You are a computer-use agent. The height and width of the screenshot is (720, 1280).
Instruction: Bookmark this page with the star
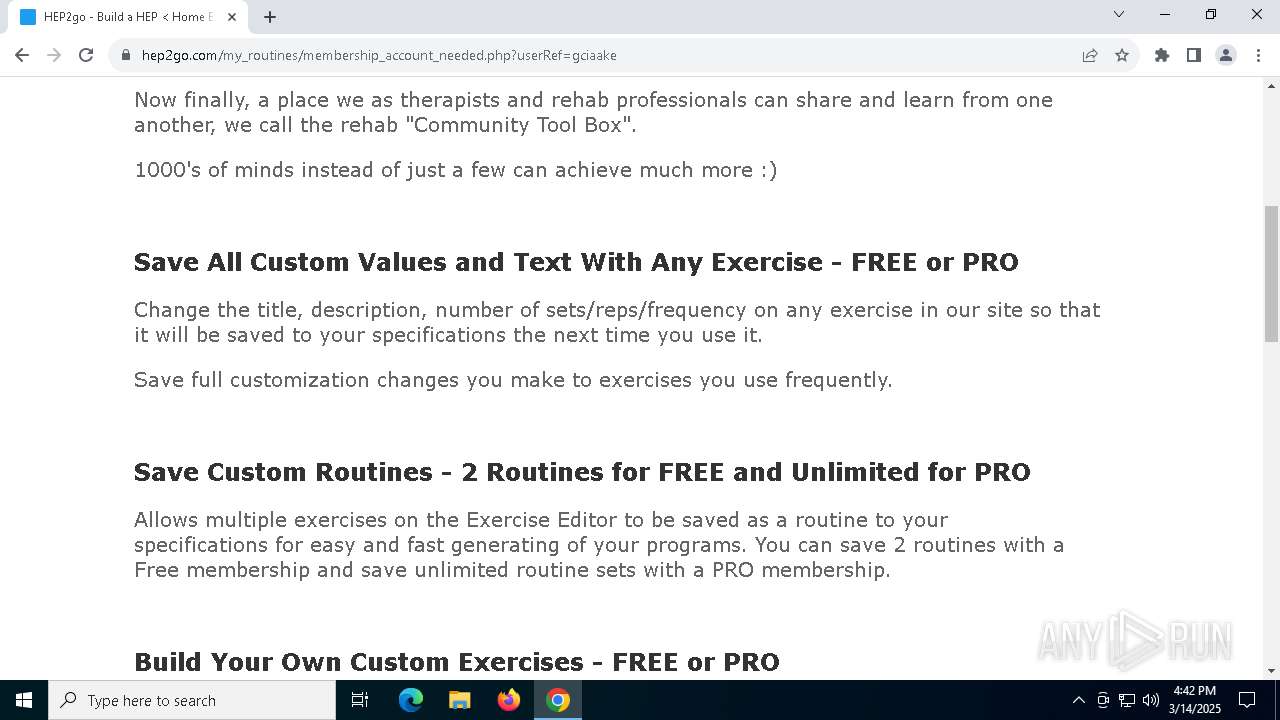click(x=1122, y=55)
